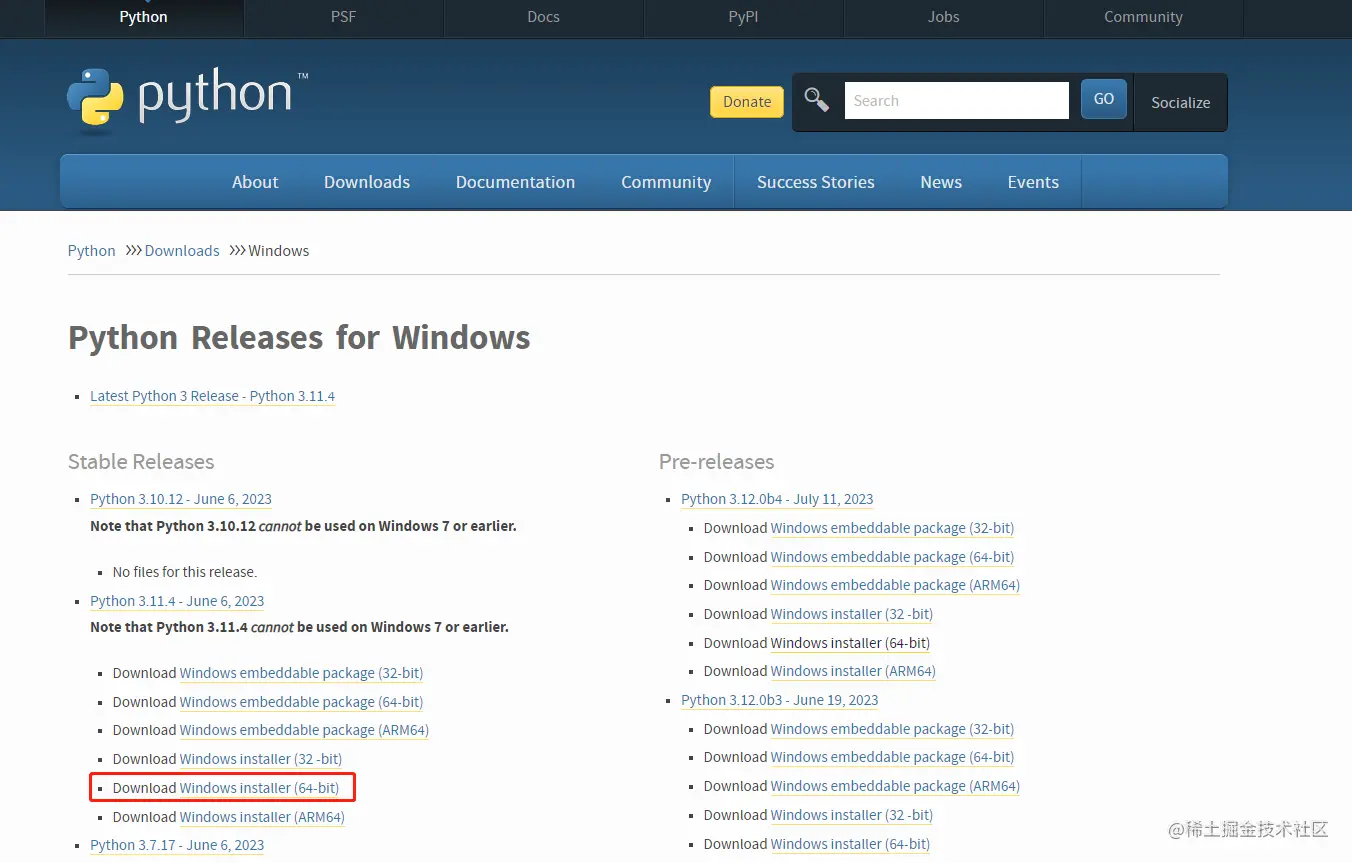Click the 'Stable Releases' heading

[x=141, y=462]
